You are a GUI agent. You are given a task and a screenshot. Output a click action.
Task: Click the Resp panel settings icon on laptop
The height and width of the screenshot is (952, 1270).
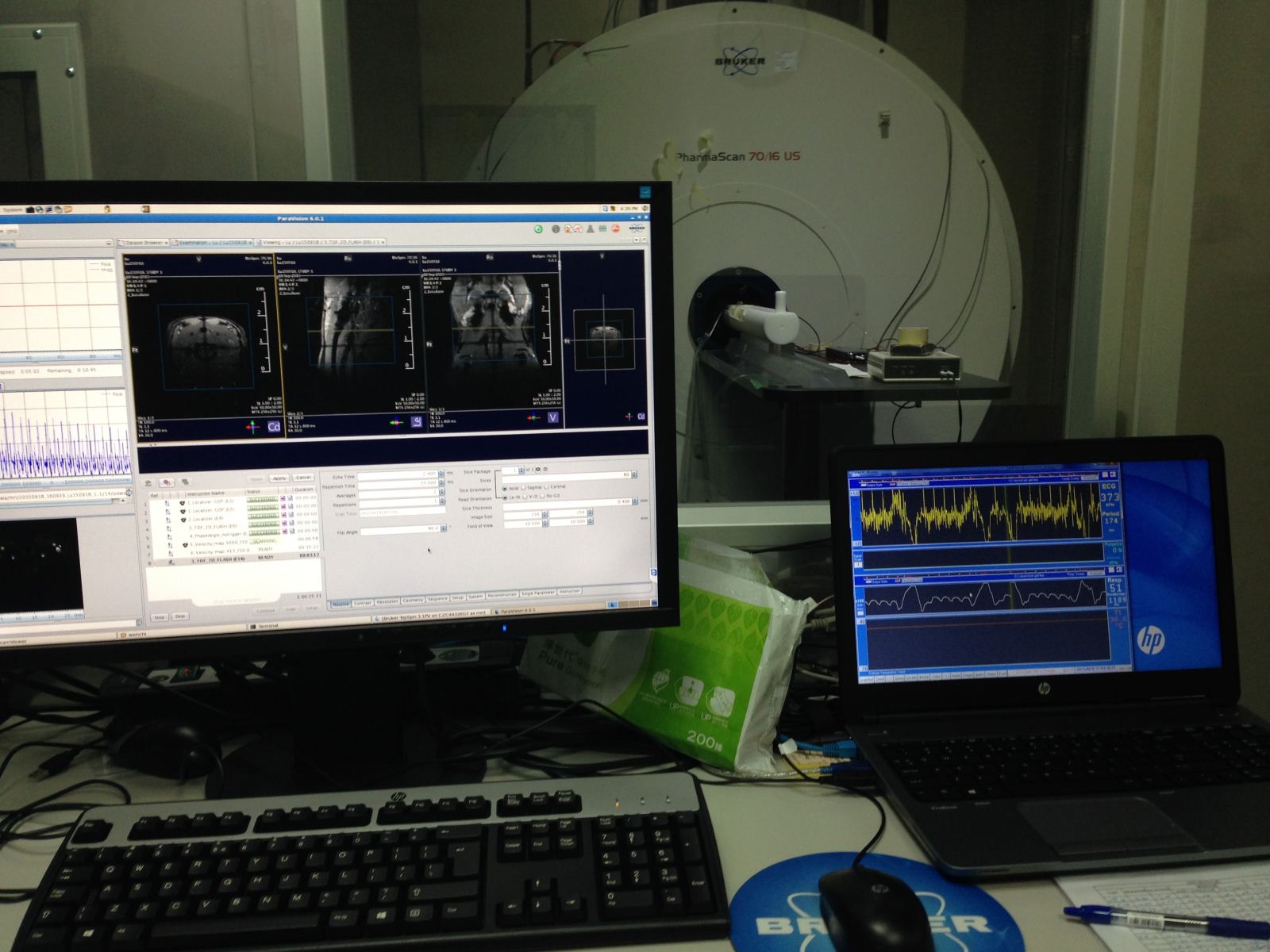tap(1113, 570)
